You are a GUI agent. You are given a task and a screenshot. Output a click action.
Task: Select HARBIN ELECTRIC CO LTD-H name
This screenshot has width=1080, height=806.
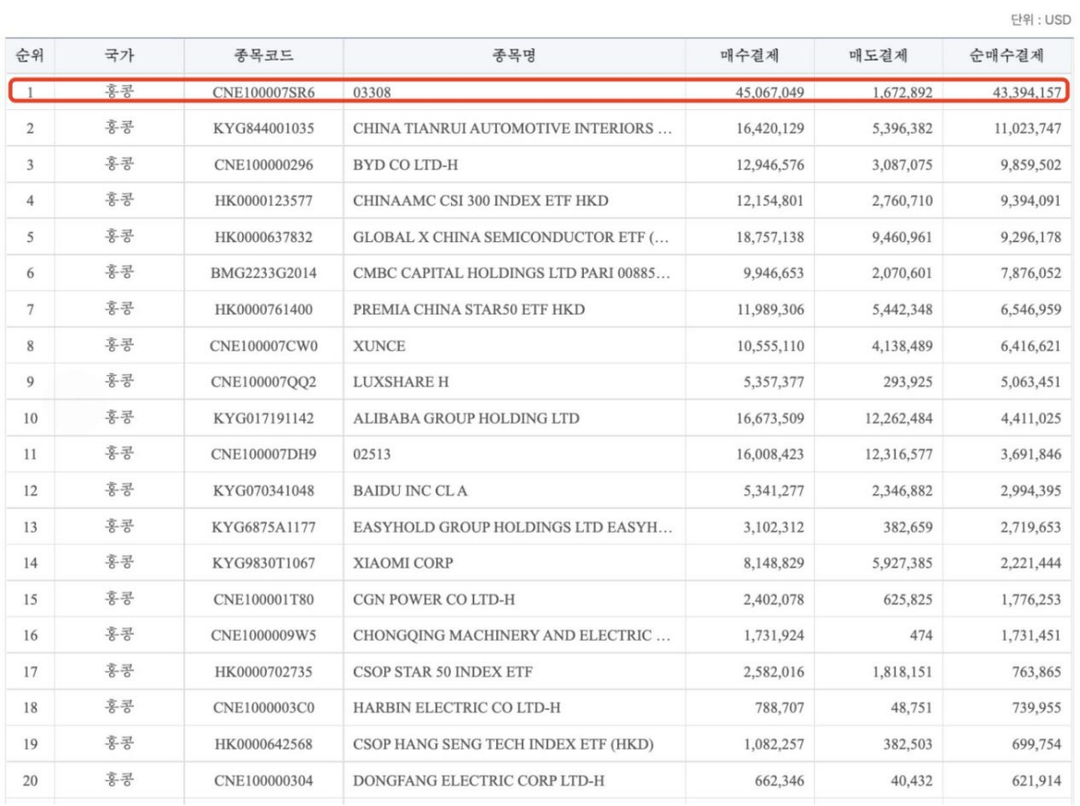pyautogui.click(x=457, y=707)
